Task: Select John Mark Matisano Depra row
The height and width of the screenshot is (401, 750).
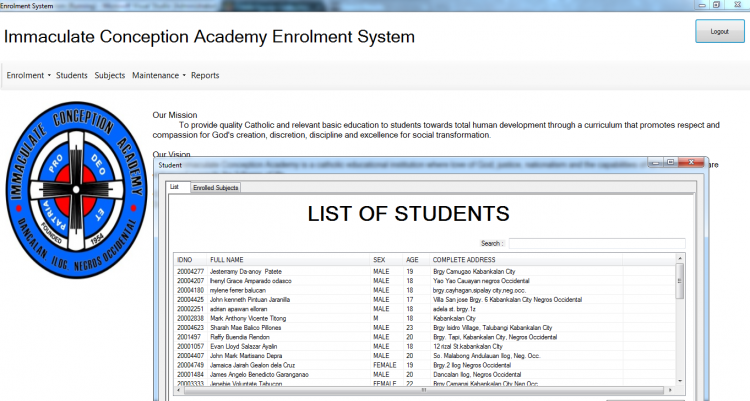Action: click(425, 356)
